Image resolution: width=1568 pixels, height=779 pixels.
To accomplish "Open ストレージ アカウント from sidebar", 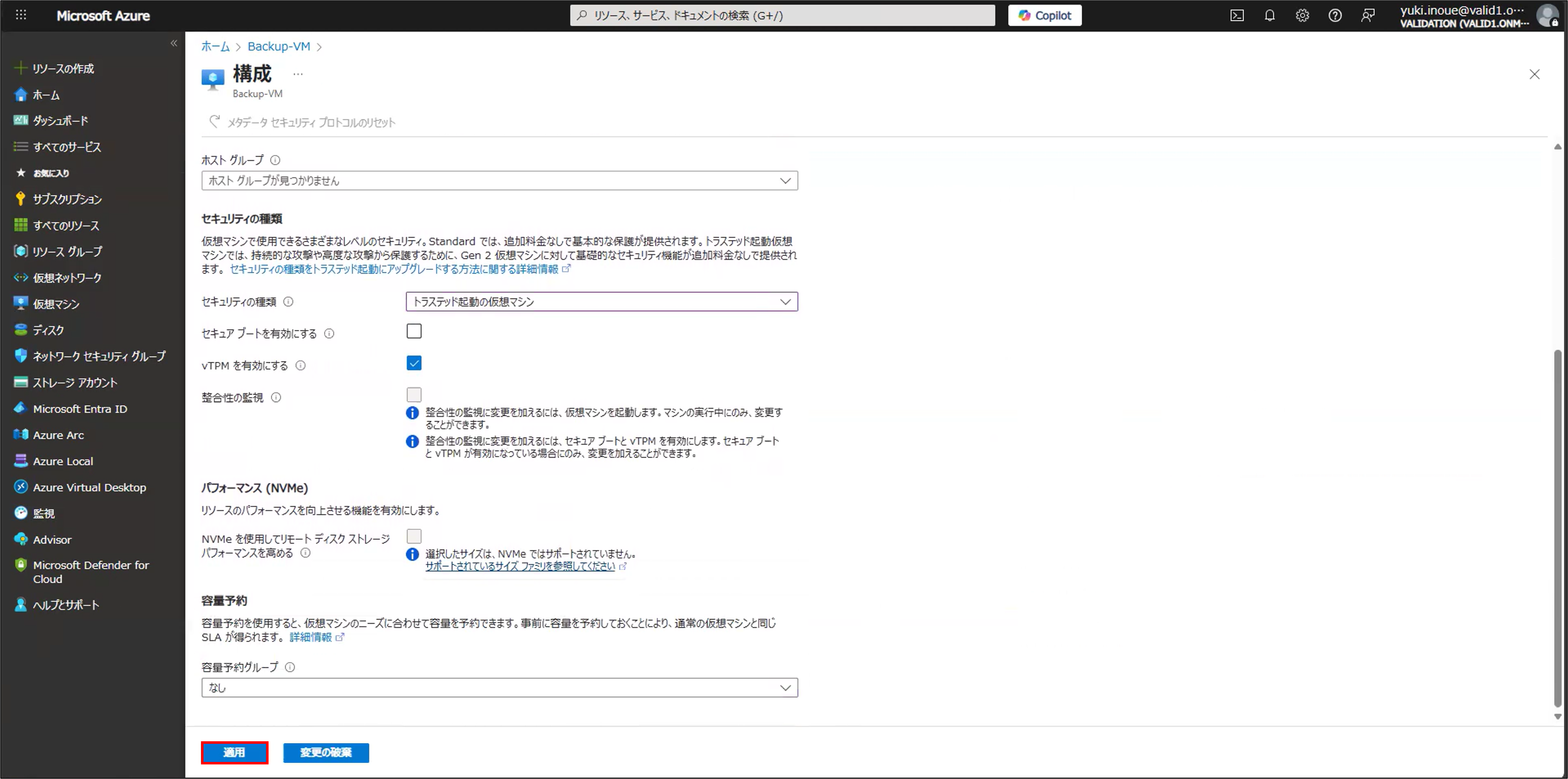I will pyautogui.click(x=75, y=383).
